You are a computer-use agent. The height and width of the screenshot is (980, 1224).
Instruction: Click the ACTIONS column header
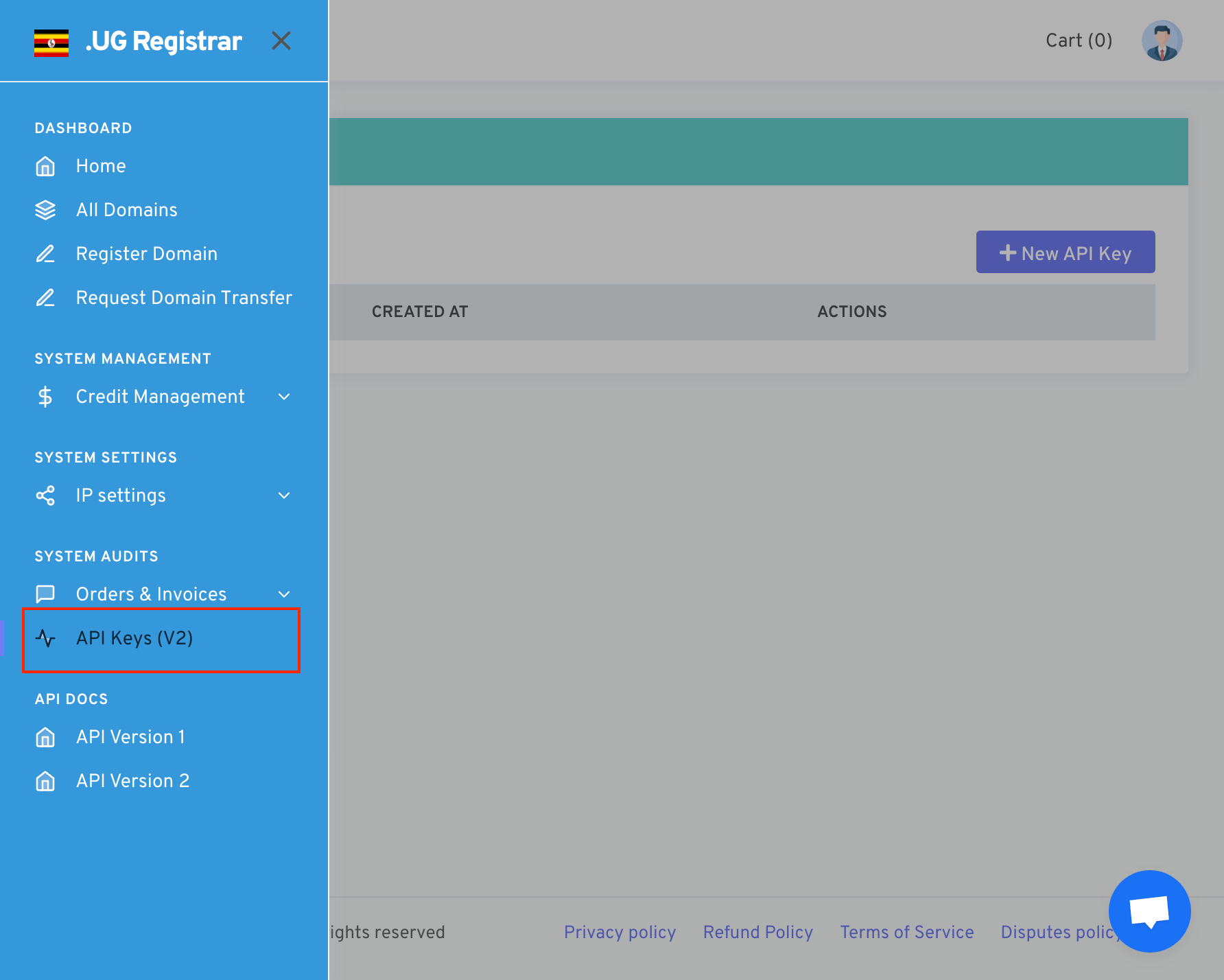click(x=852, y=312)
